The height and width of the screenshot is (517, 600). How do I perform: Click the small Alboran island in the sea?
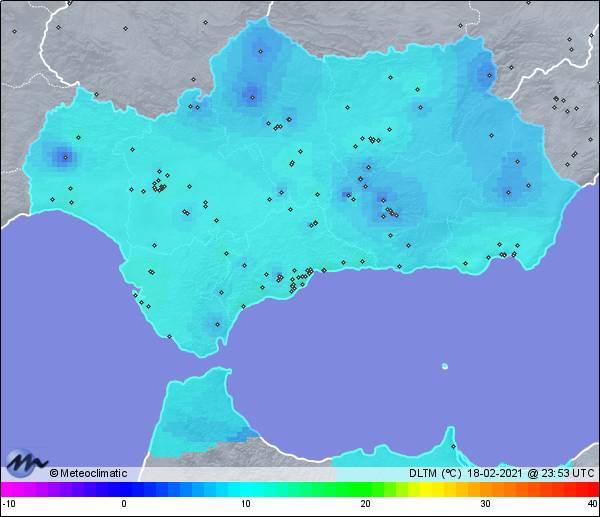[445, 366]
